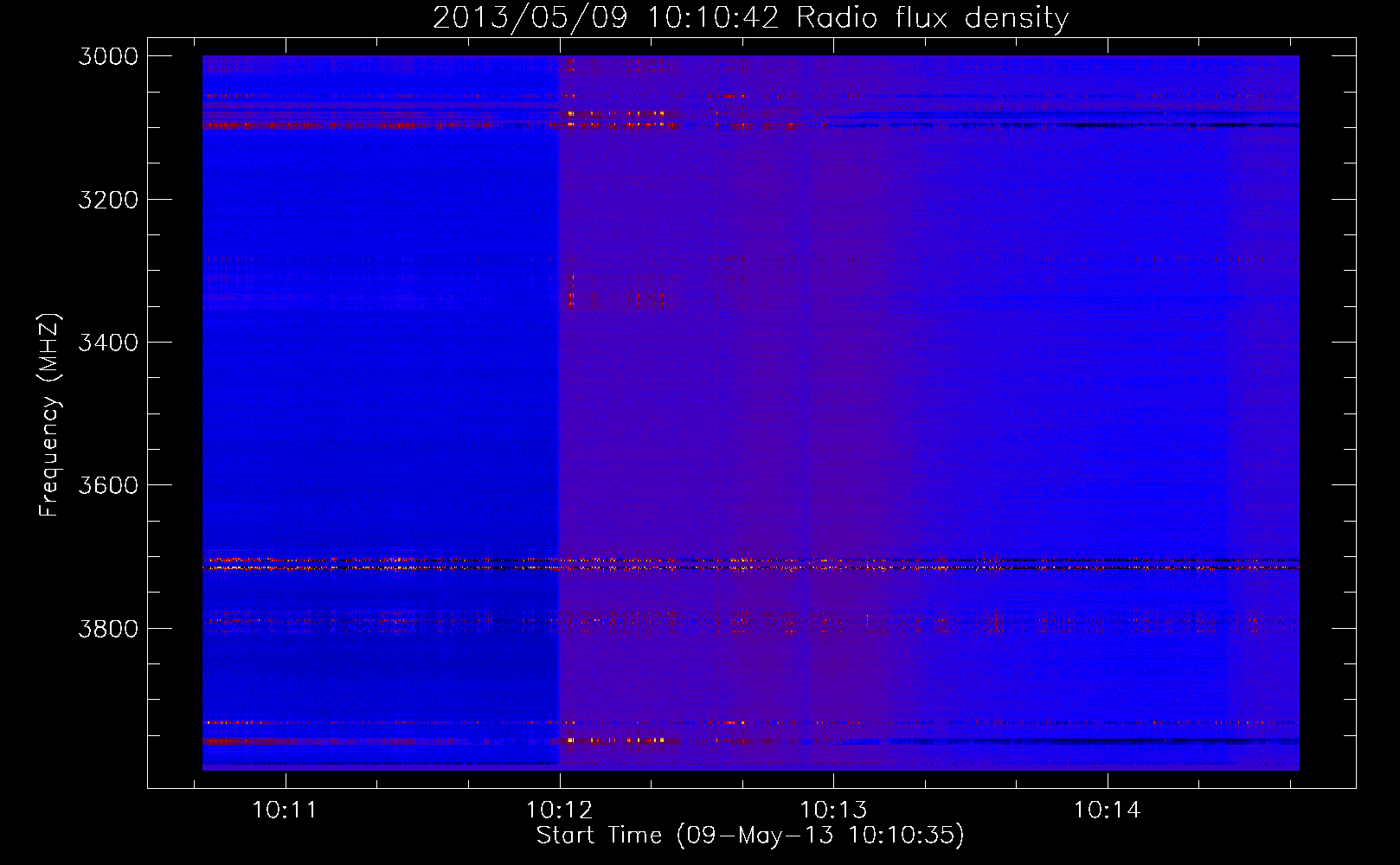Click the 3800 frequency tick label
The width and height of the screenshot is (1400, 865).
click(x=108, y=628)
